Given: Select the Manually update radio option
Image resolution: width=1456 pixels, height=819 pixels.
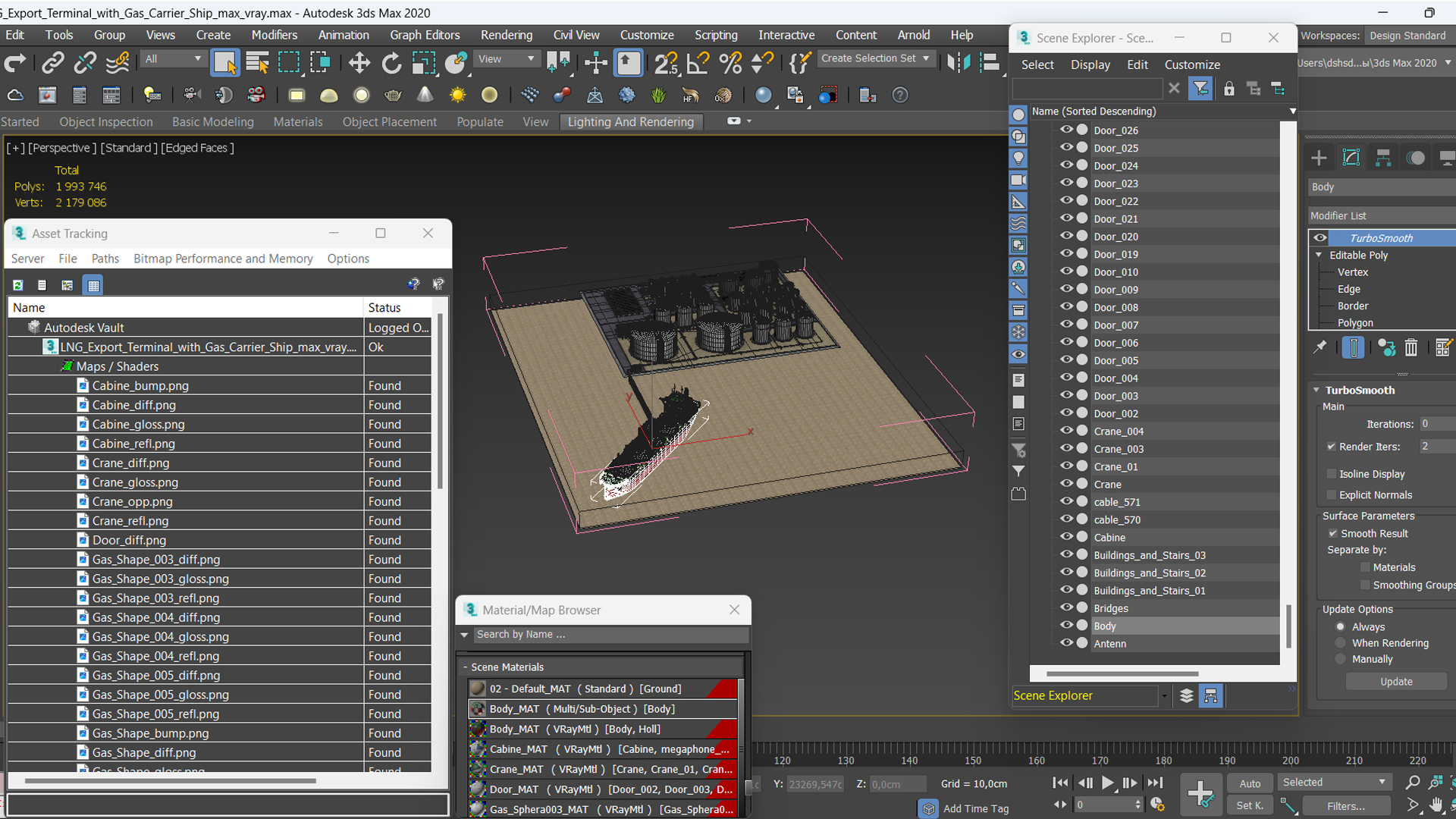Looking at the screenshot, I should [x=1341, y=660].
